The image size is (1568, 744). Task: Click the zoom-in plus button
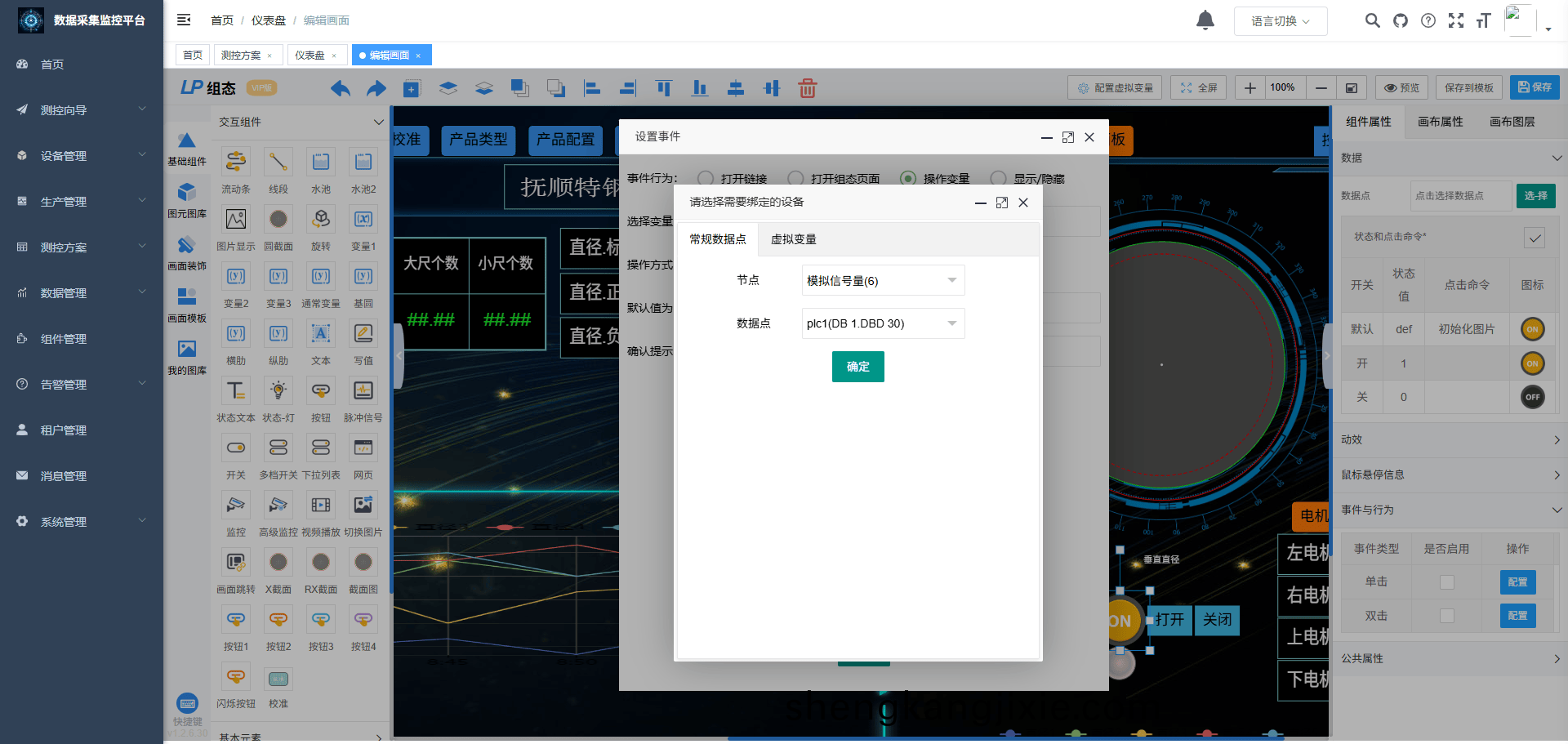1249,88
